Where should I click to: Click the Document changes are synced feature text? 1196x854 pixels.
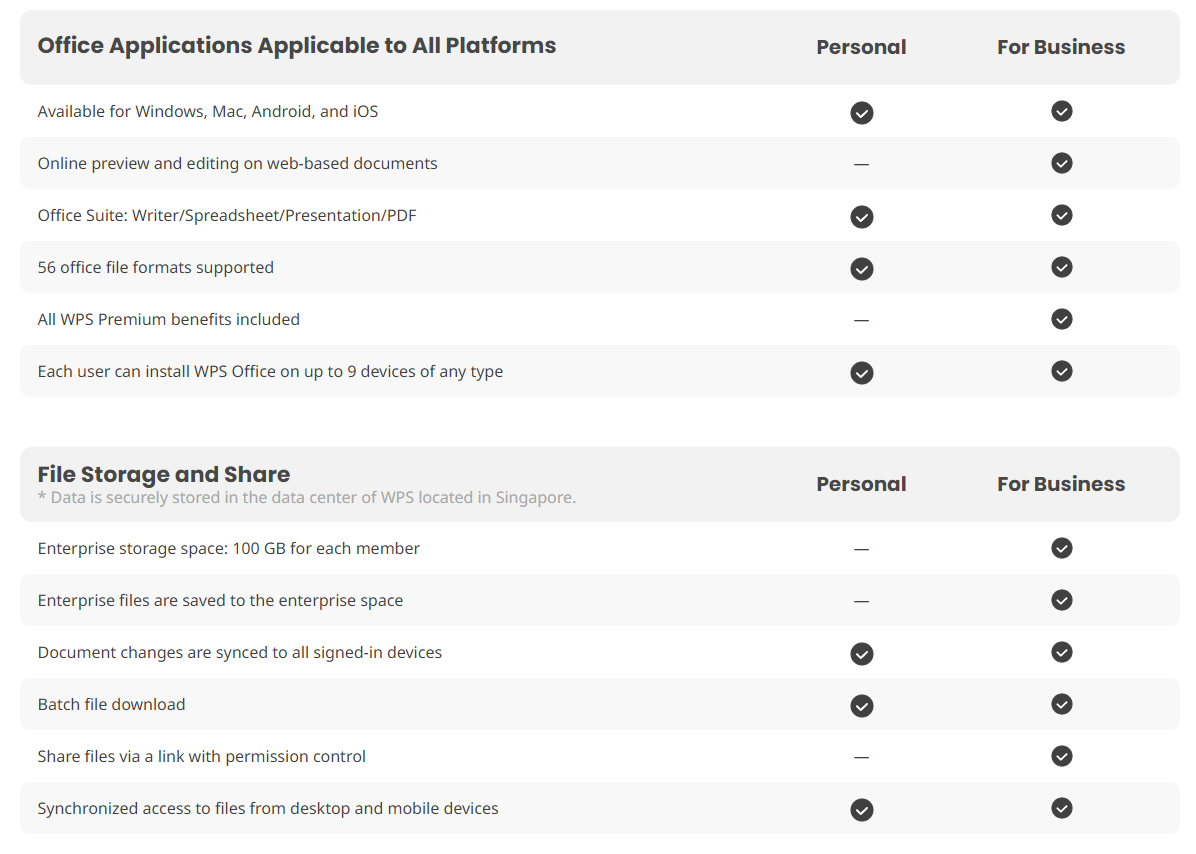coord(239,652)
